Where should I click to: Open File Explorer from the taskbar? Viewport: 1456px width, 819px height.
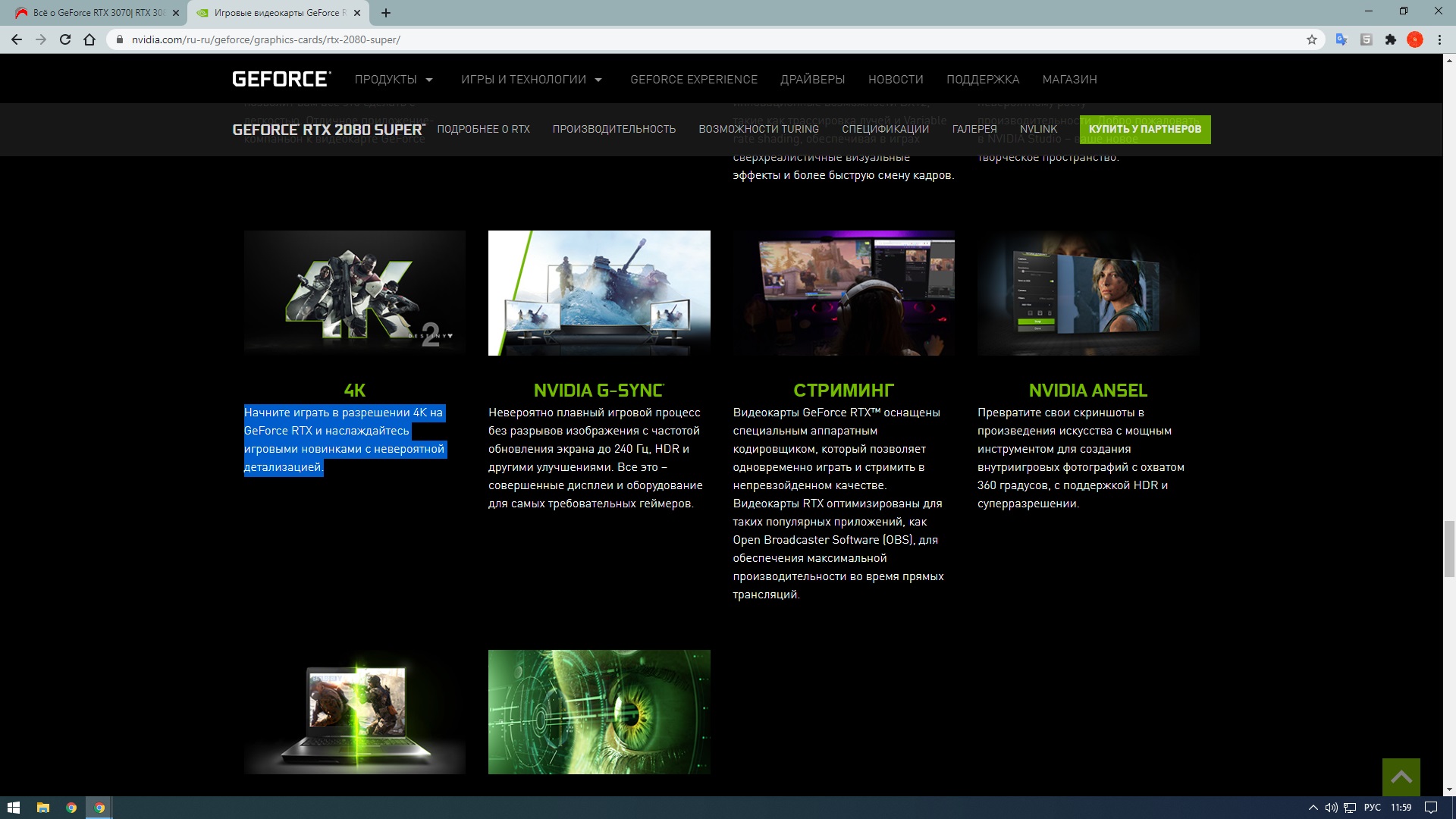point(42,808)
